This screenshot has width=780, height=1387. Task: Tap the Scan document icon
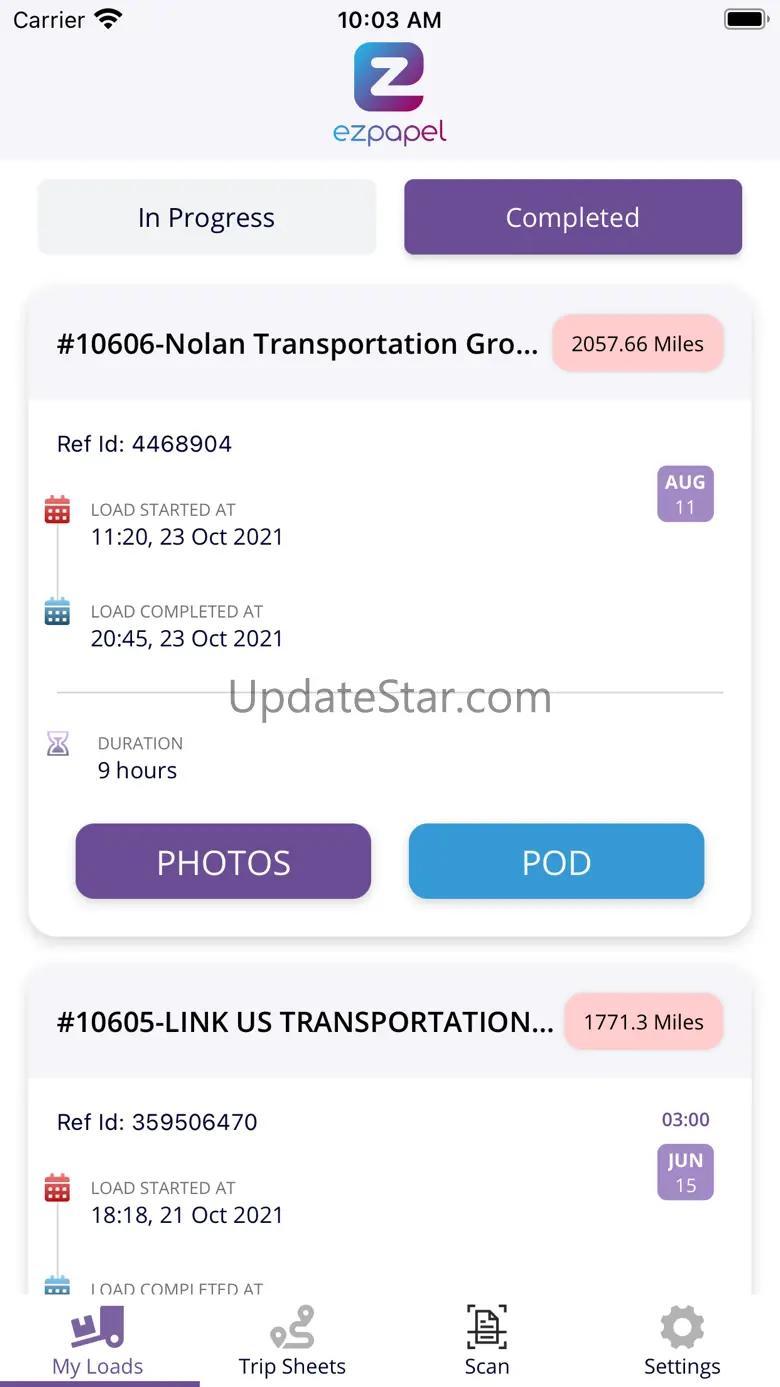point(487,1327)
